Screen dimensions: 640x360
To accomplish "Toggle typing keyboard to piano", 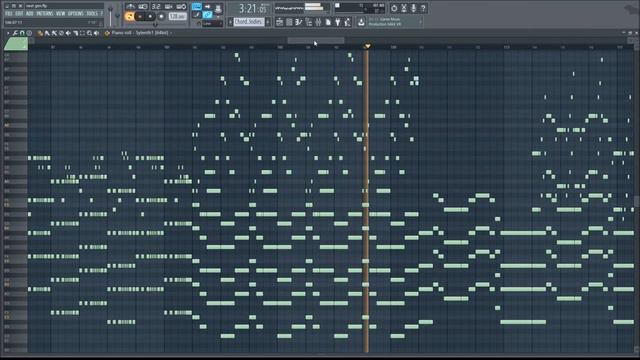I will coord(196,7).
